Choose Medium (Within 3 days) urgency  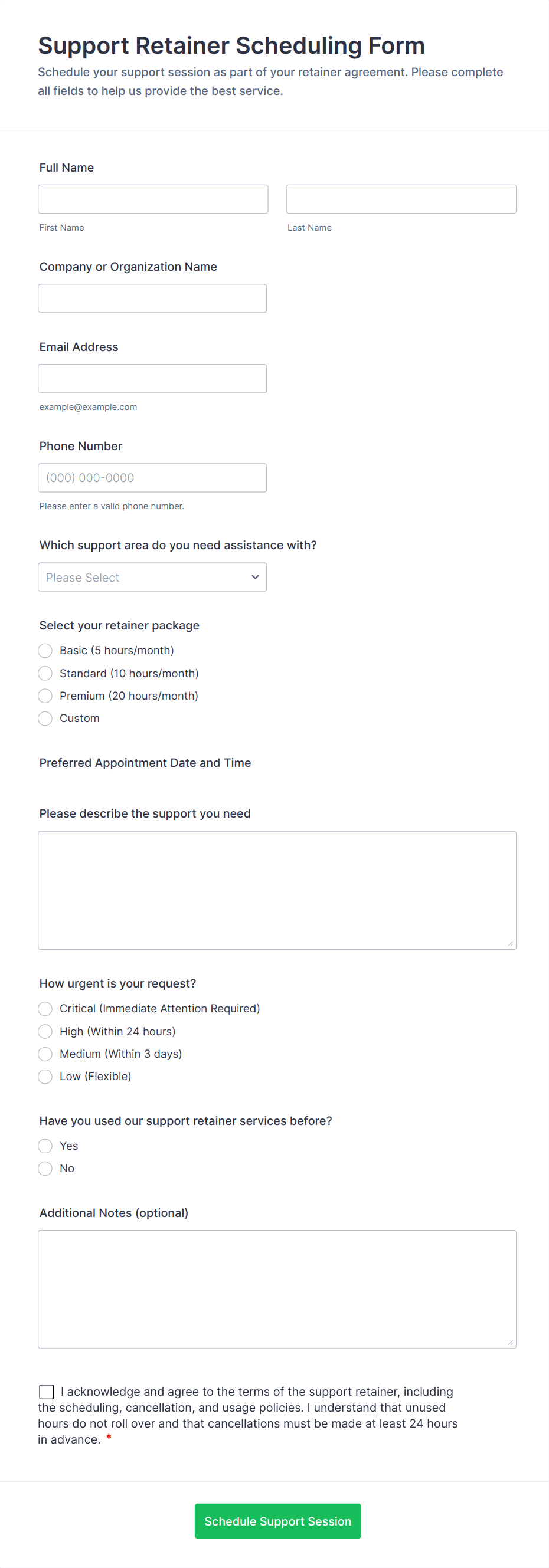[x=45, y=1054]
